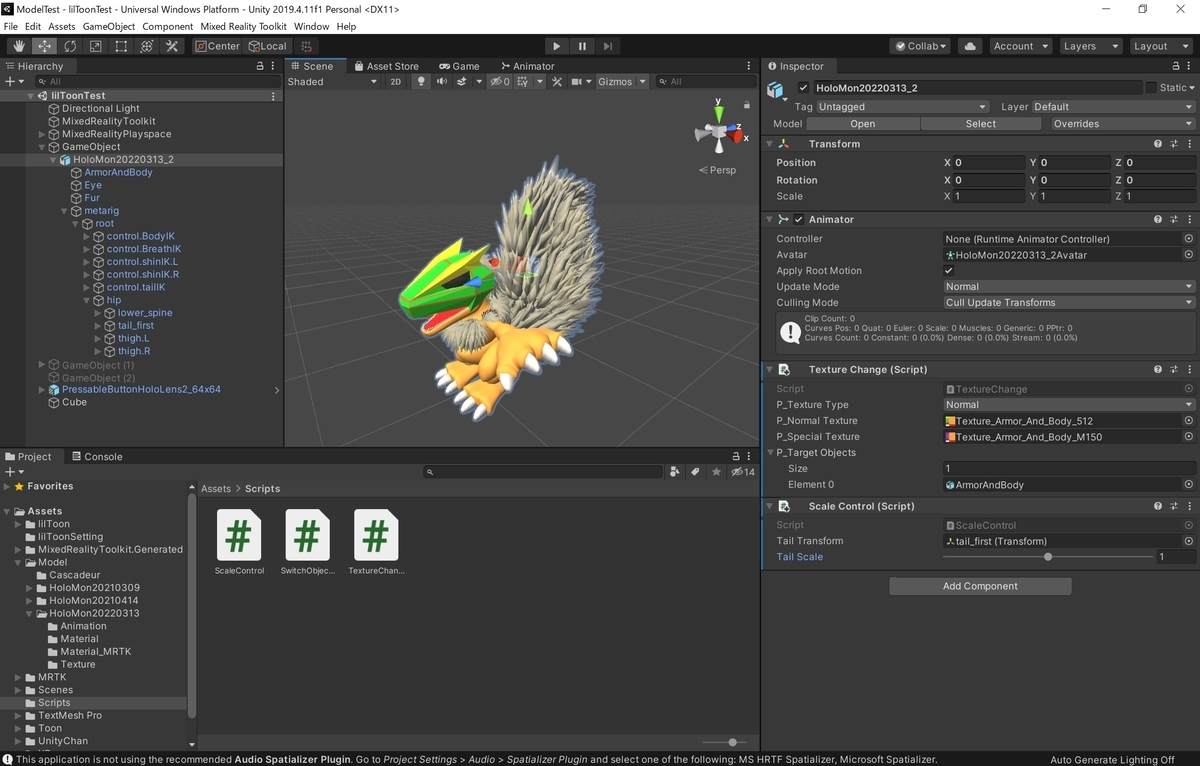Switch to the Asset Store tab
The width and height of the screenshot is (1200, 766).
[x=385, y=66]
